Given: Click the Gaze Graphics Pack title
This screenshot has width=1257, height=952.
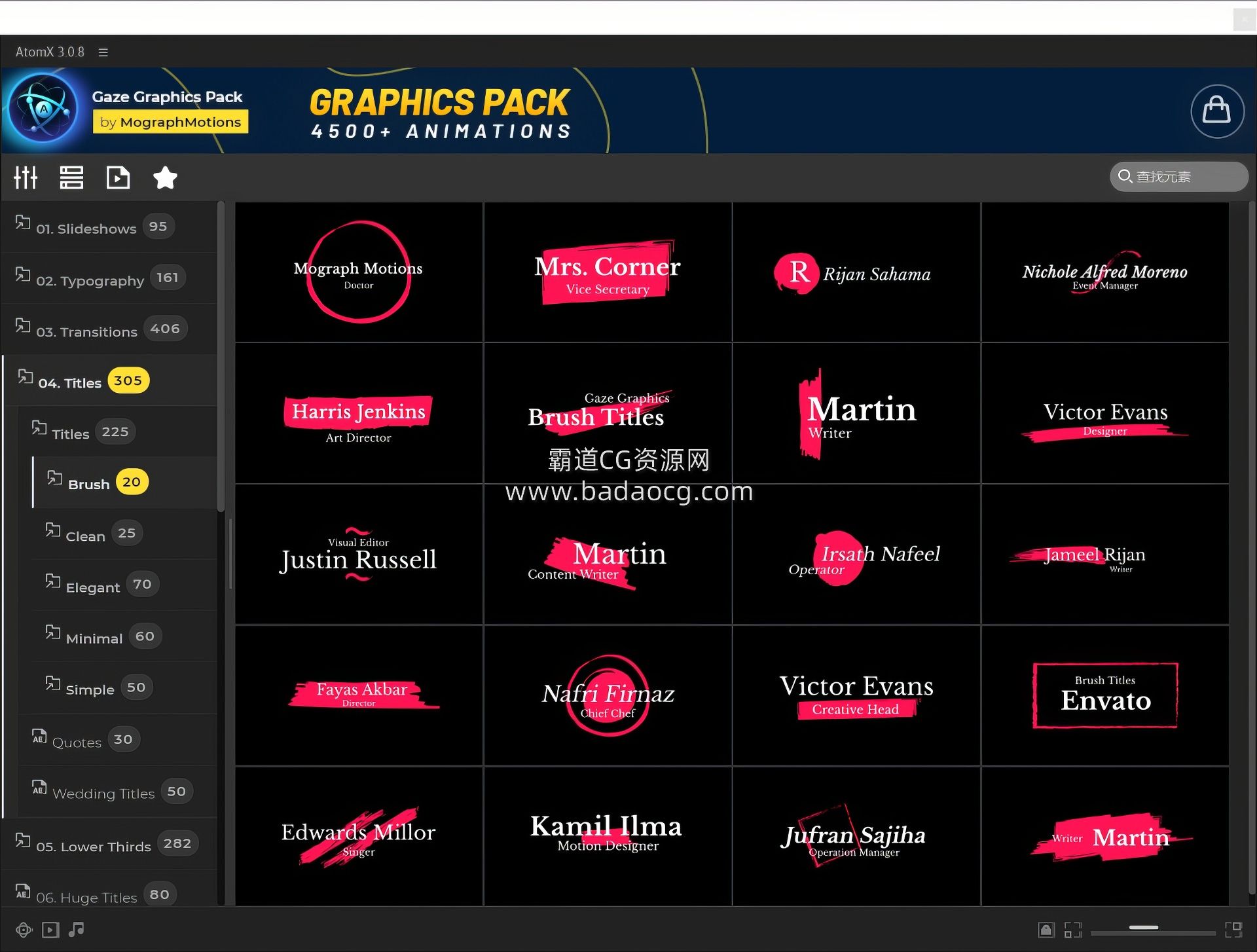Looking at the screenshot, I should point(167,97).
